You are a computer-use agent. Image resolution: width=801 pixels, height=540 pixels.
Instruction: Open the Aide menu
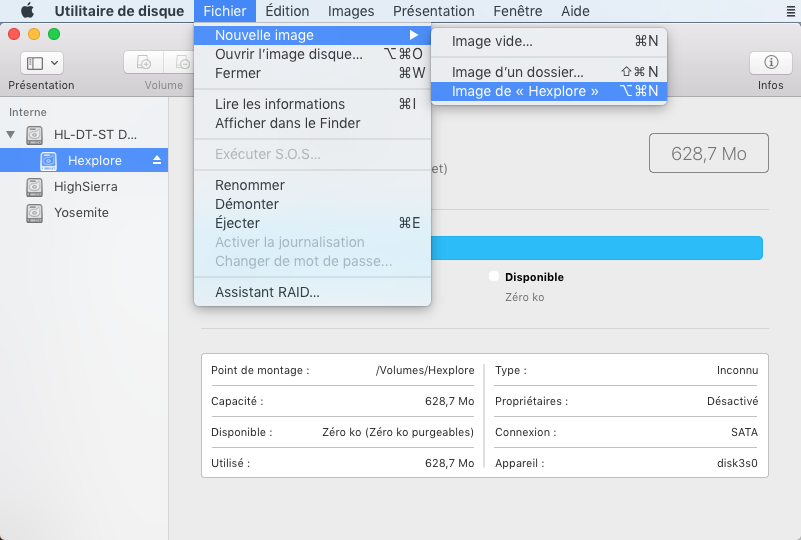coord(575,11)
